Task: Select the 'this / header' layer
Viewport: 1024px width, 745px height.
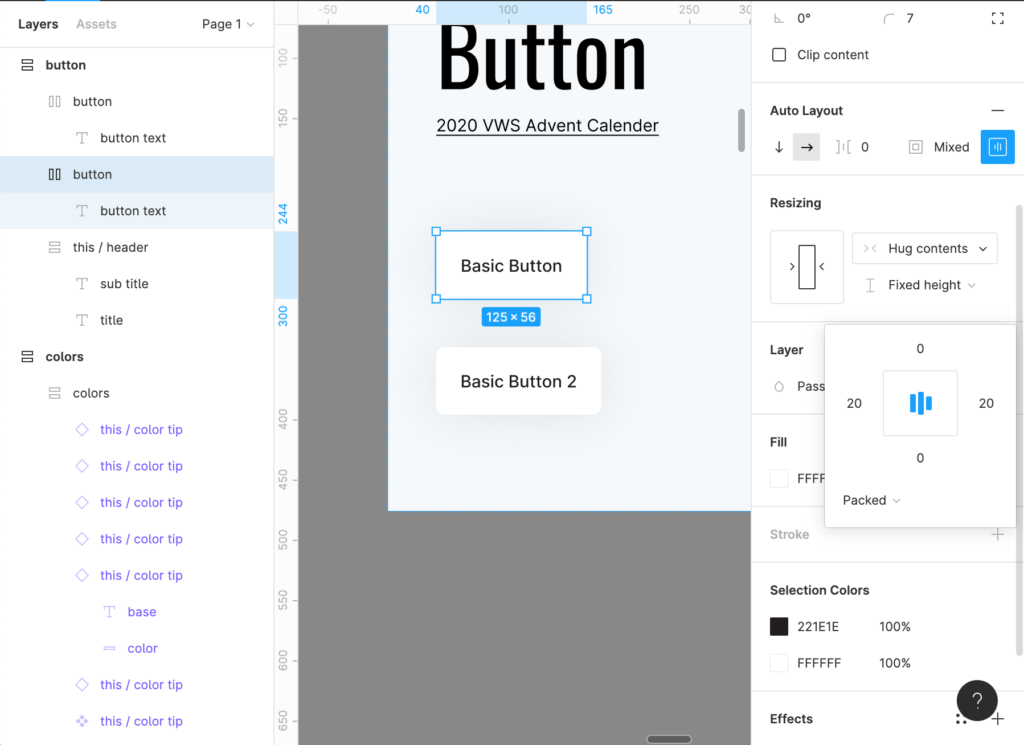Action: 110,247
